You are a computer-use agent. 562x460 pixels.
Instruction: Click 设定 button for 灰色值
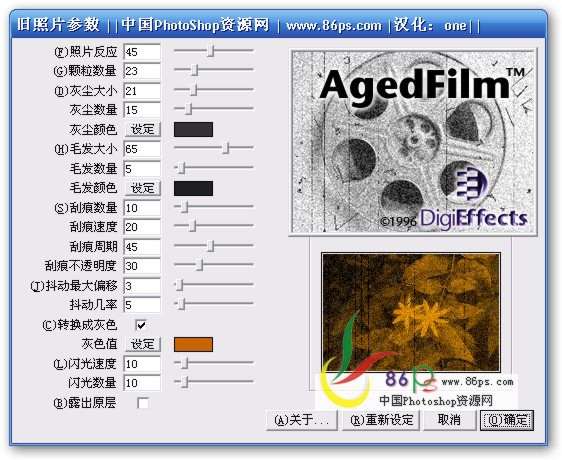143,344
